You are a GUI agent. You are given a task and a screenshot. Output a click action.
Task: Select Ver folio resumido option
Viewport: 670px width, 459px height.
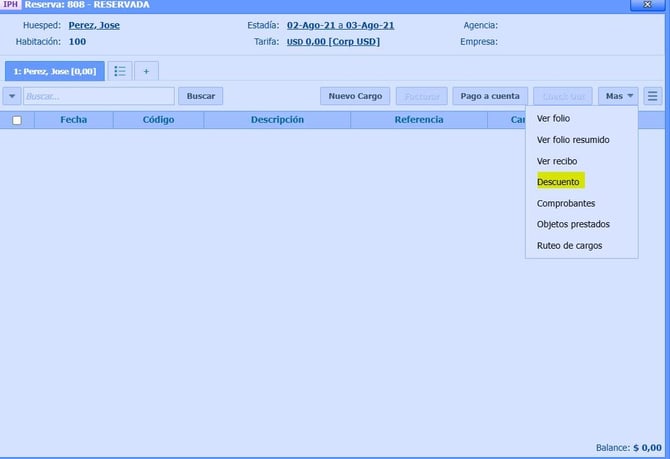coord(573,140)
